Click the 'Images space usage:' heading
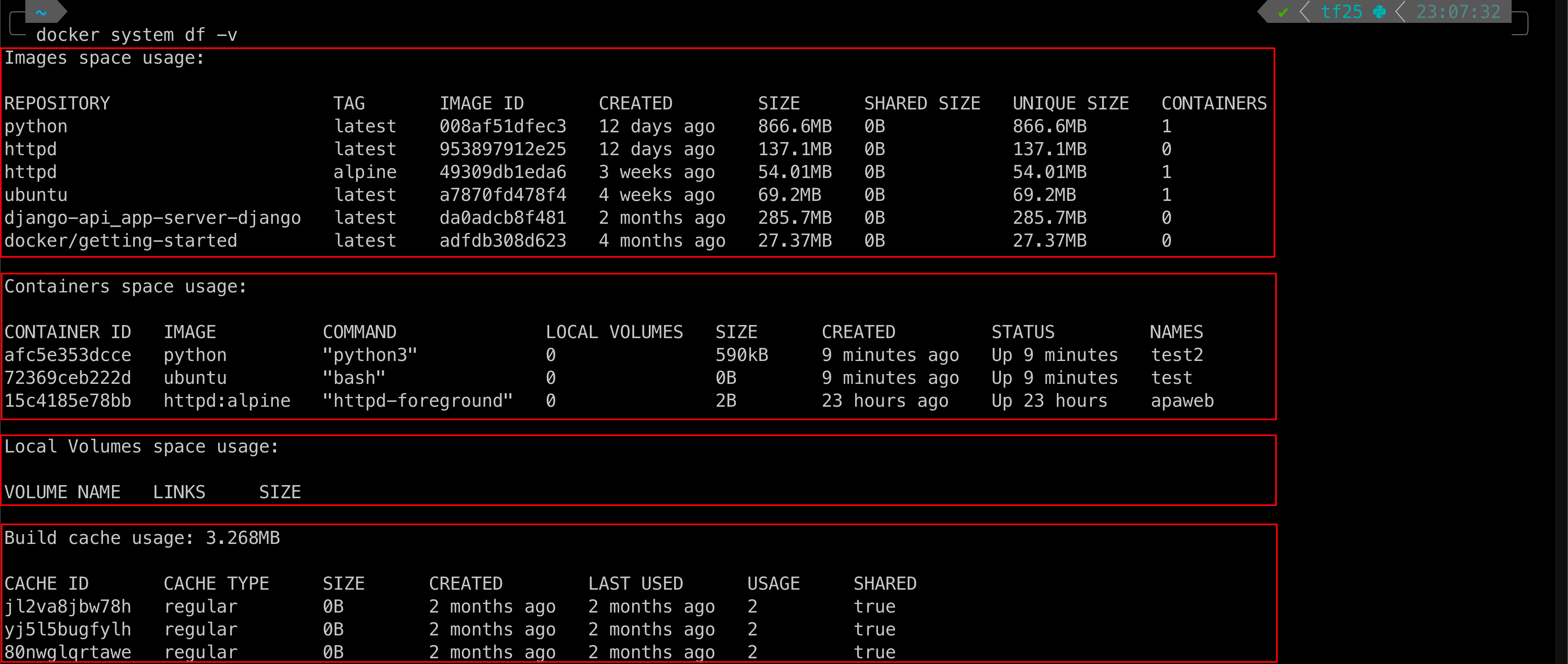Screen dimensions: 1568x664 pyautogui.click(x=104, y=58)
